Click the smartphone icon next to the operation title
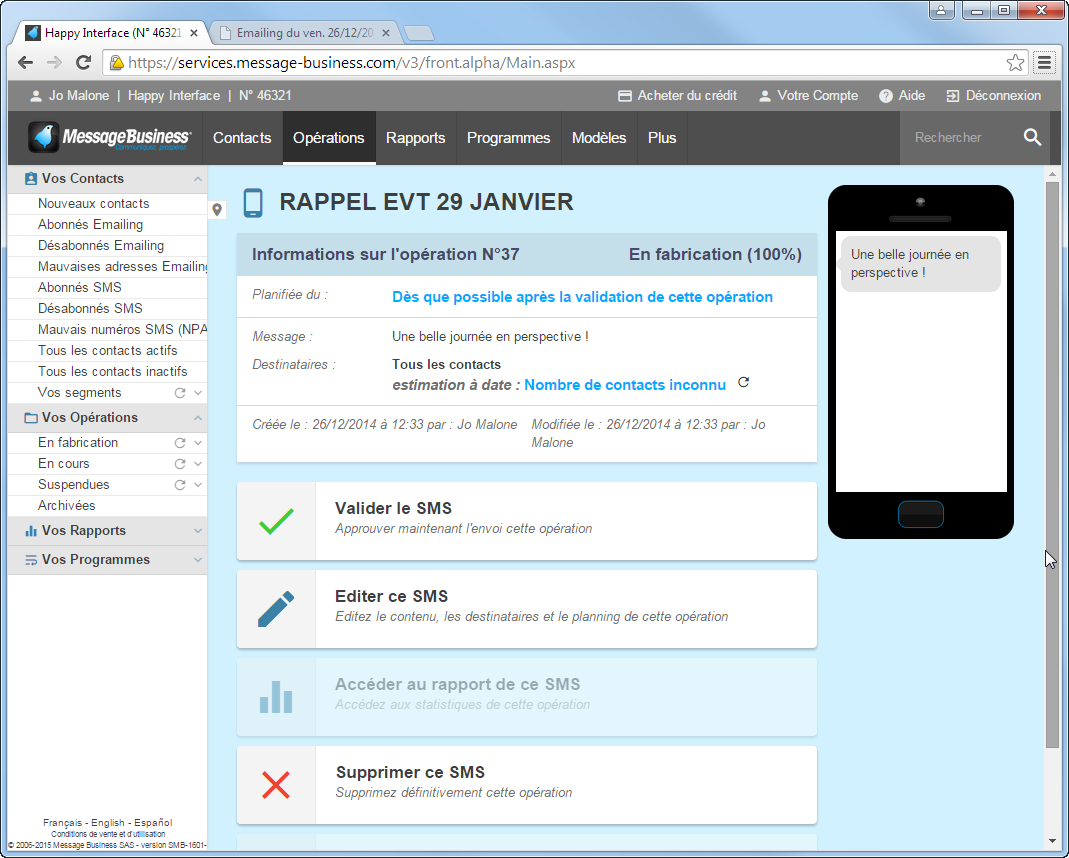 [x=252, y=202]
